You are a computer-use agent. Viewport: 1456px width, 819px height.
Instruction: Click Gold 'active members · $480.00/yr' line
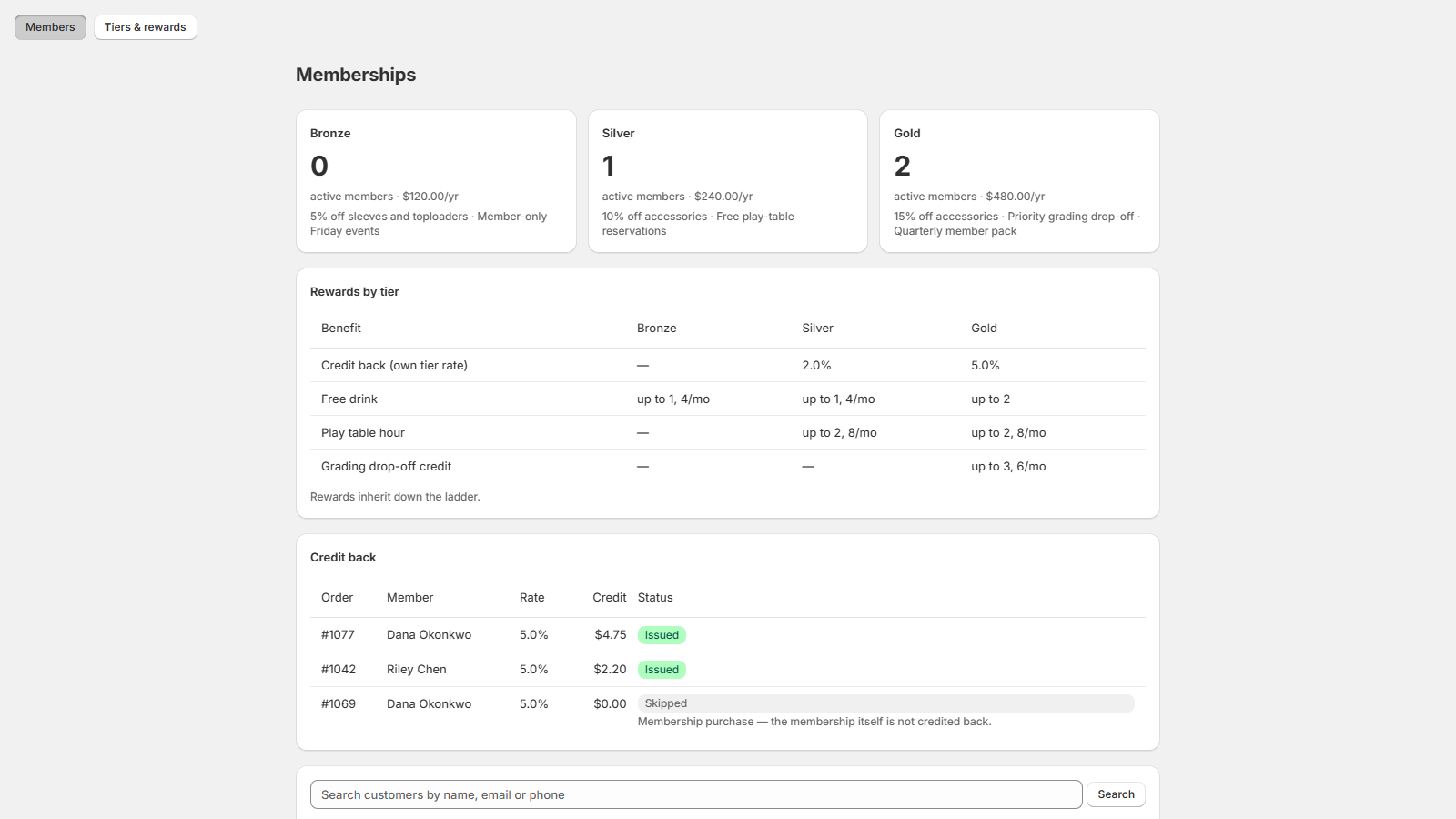[x=969, y=197]
